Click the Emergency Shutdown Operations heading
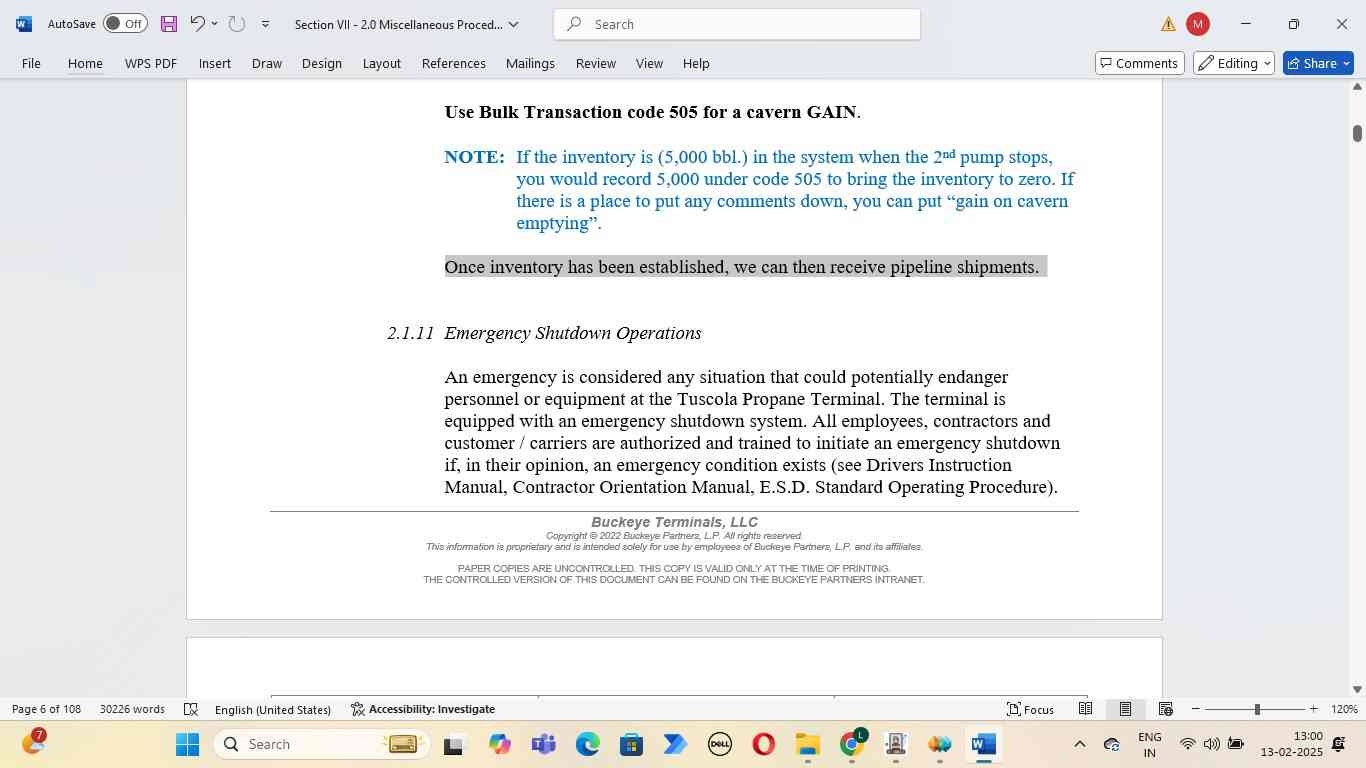 point(573,333)
